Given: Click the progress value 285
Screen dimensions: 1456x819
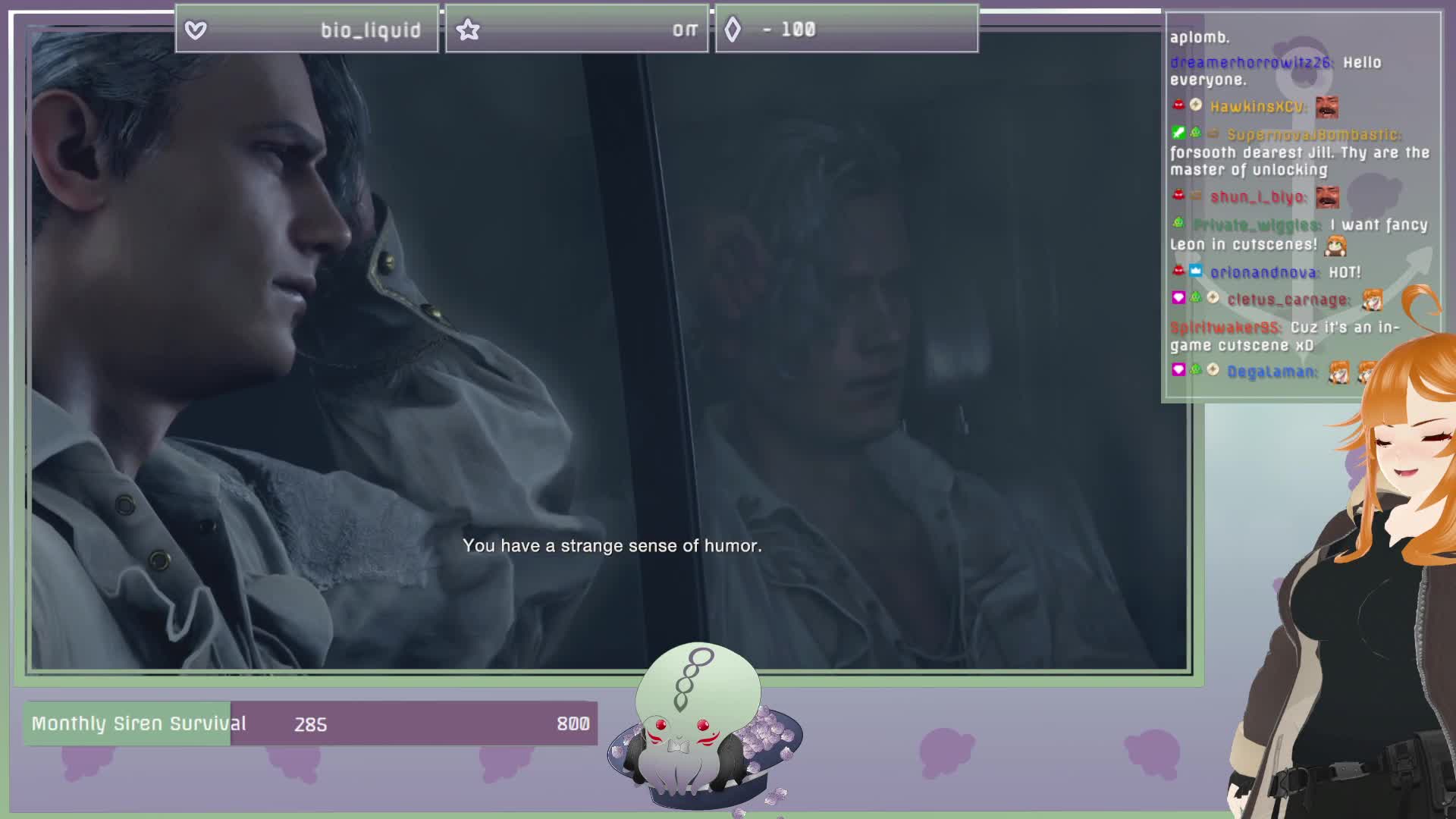Looking at the screenshot, I should 311,724.
